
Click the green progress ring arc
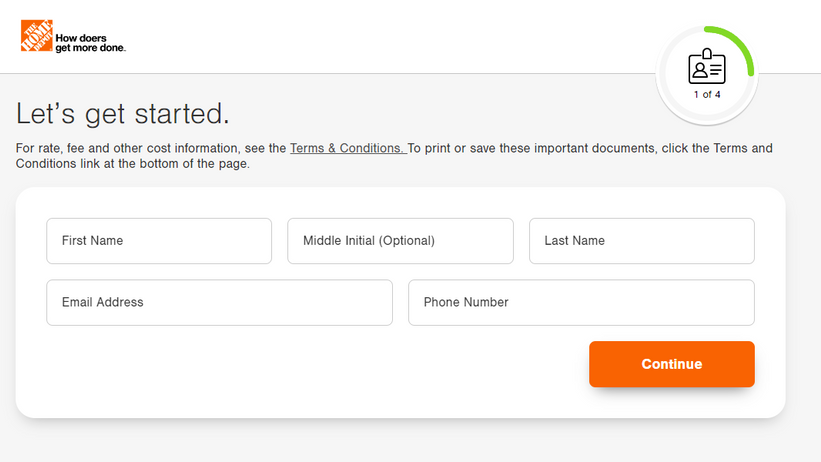[x=743, y=49]
